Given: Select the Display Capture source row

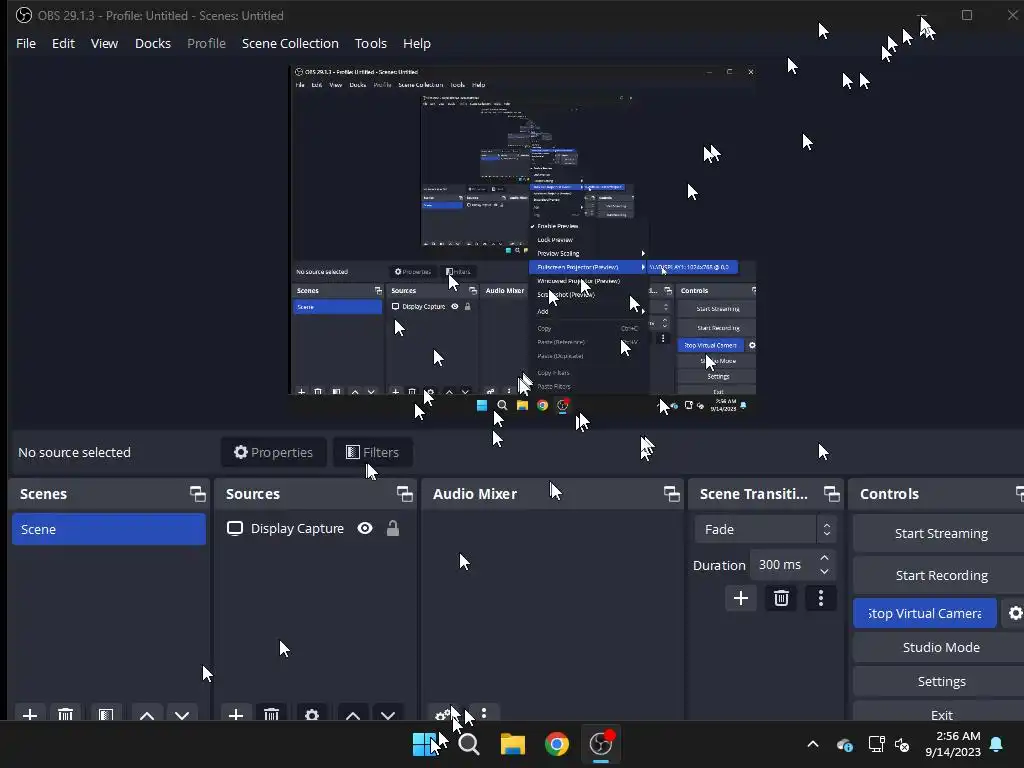Looking at the screenshot, I should click(x=315, y=528).
